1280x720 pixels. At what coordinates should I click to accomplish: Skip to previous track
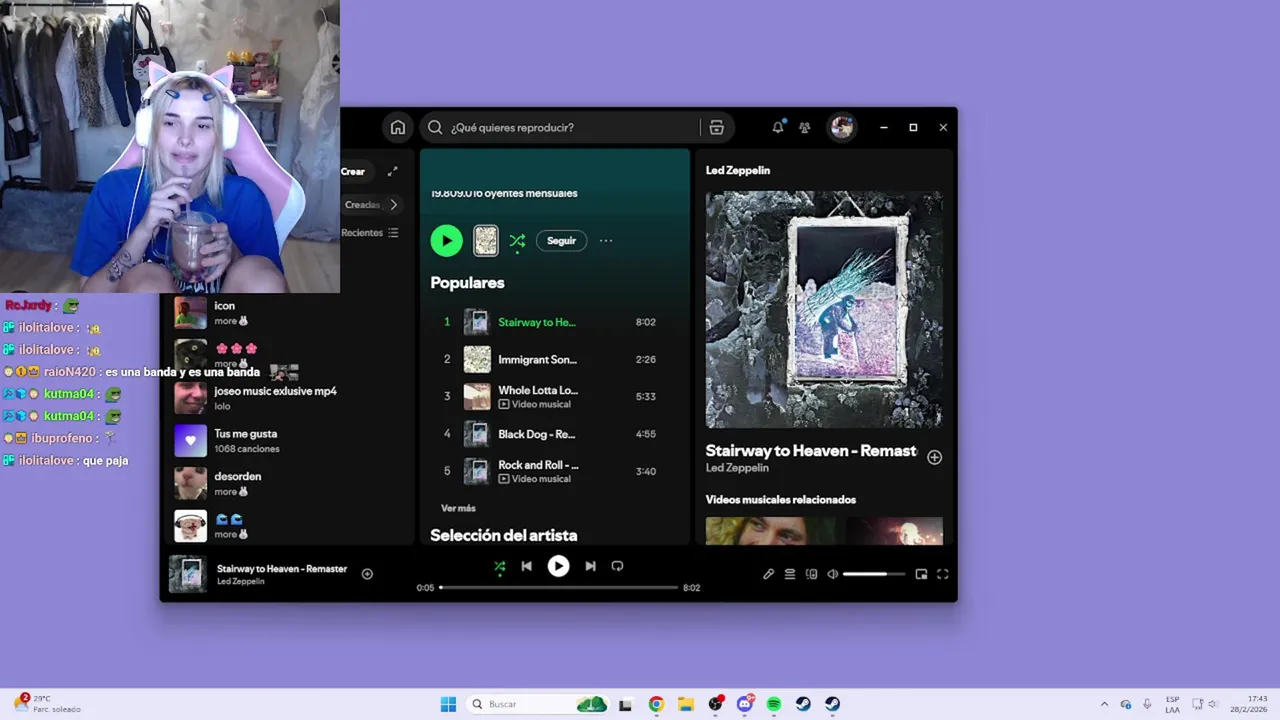click(526, 566)
